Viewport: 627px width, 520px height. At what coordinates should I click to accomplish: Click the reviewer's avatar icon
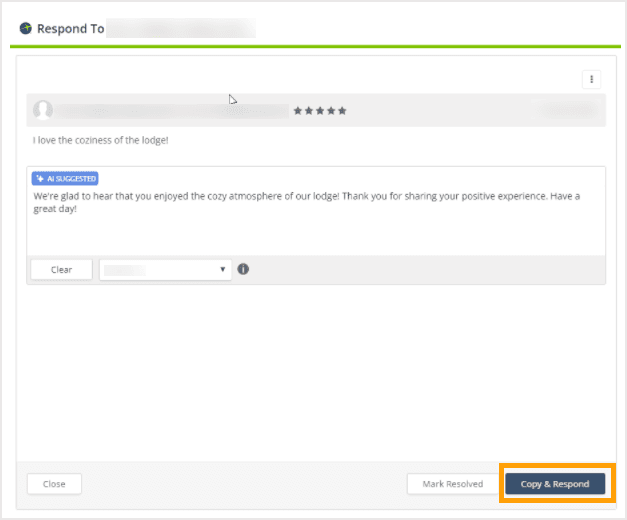pos(43,110)
